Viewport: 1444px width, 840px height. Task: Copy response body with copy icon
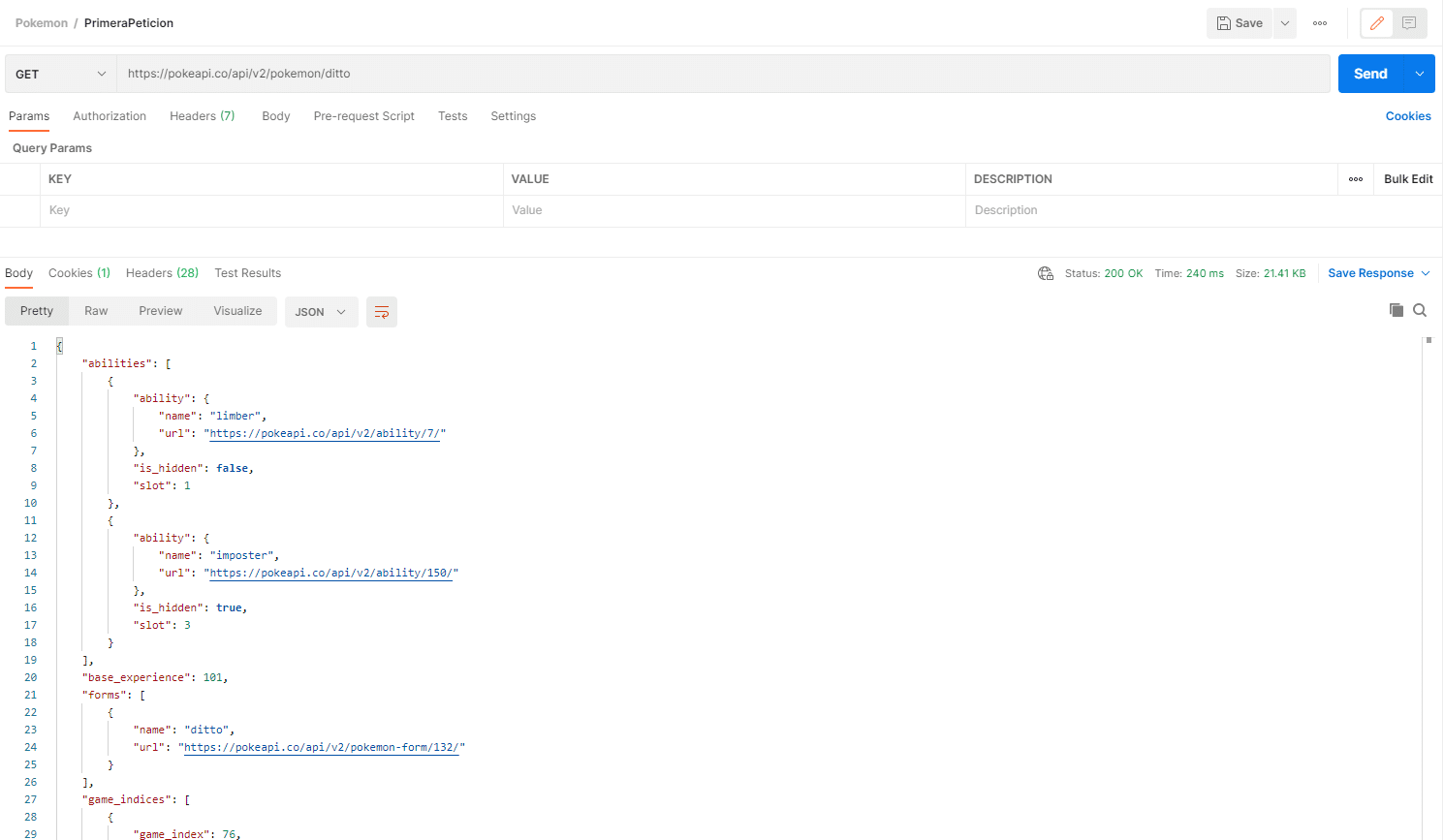click(x=1397, y=310)
